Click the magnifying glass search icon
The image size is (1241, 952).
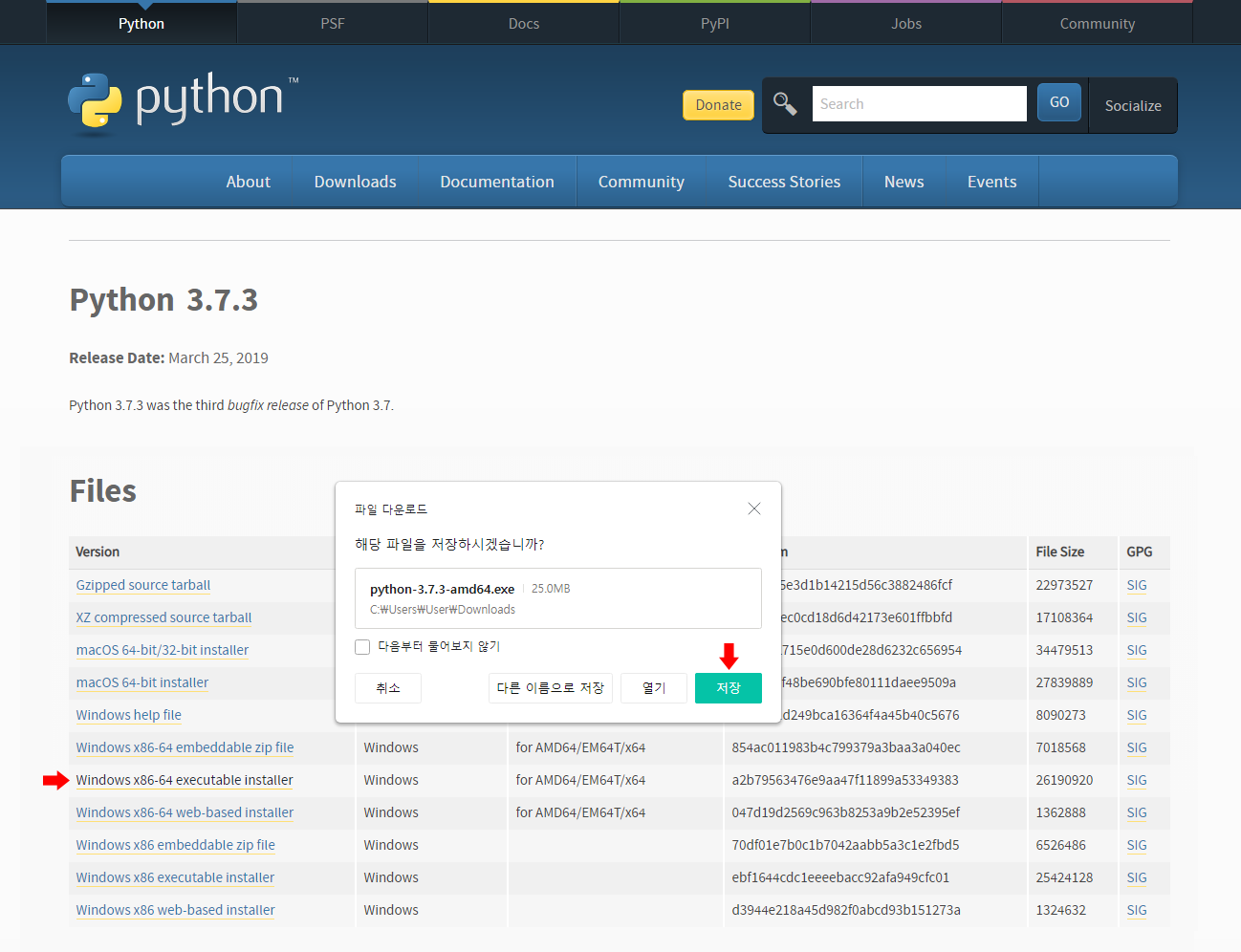coord(785,103)
